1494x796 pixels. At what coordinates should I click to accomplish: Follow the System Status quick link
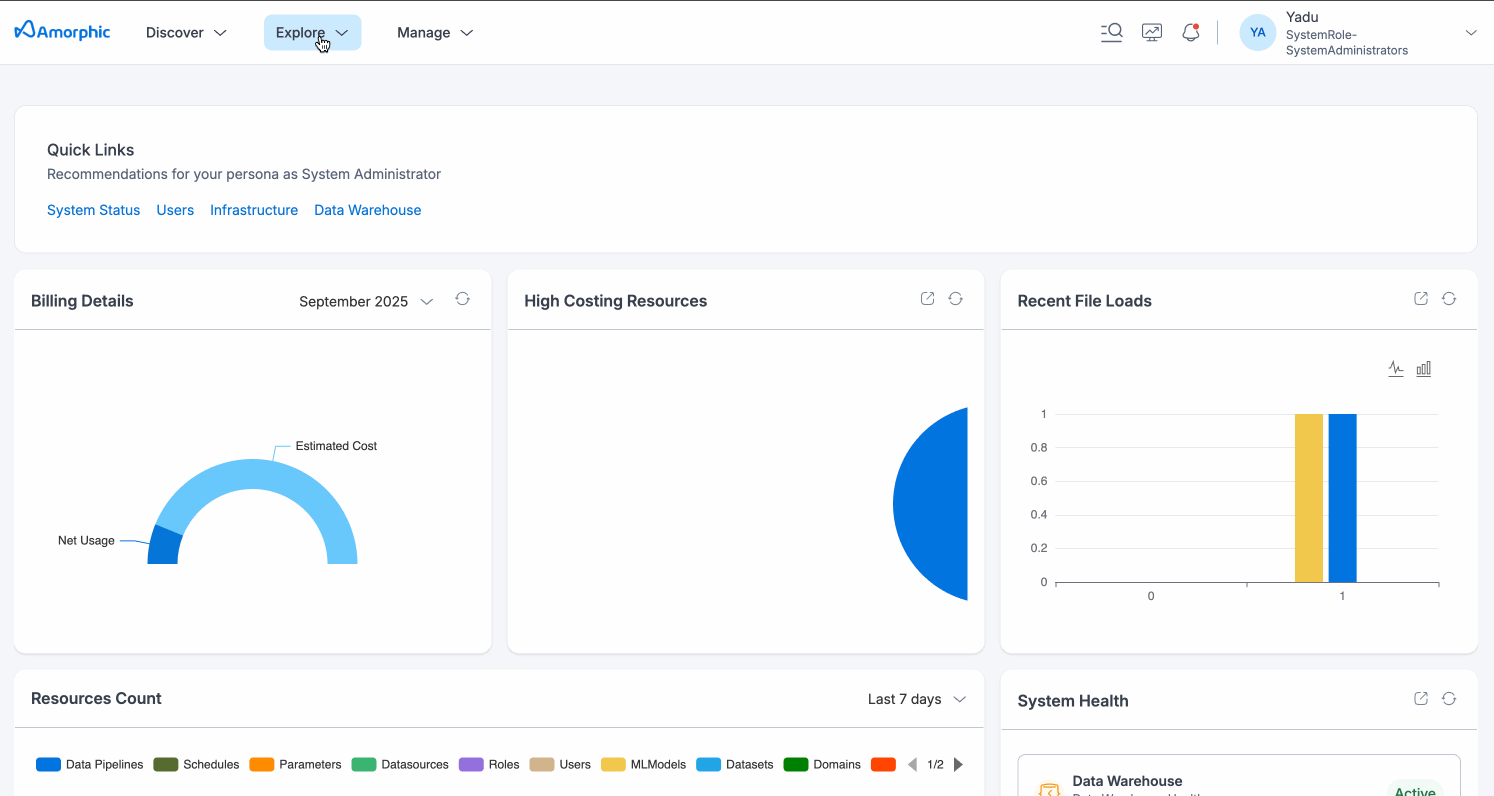(x=93, y=210)
